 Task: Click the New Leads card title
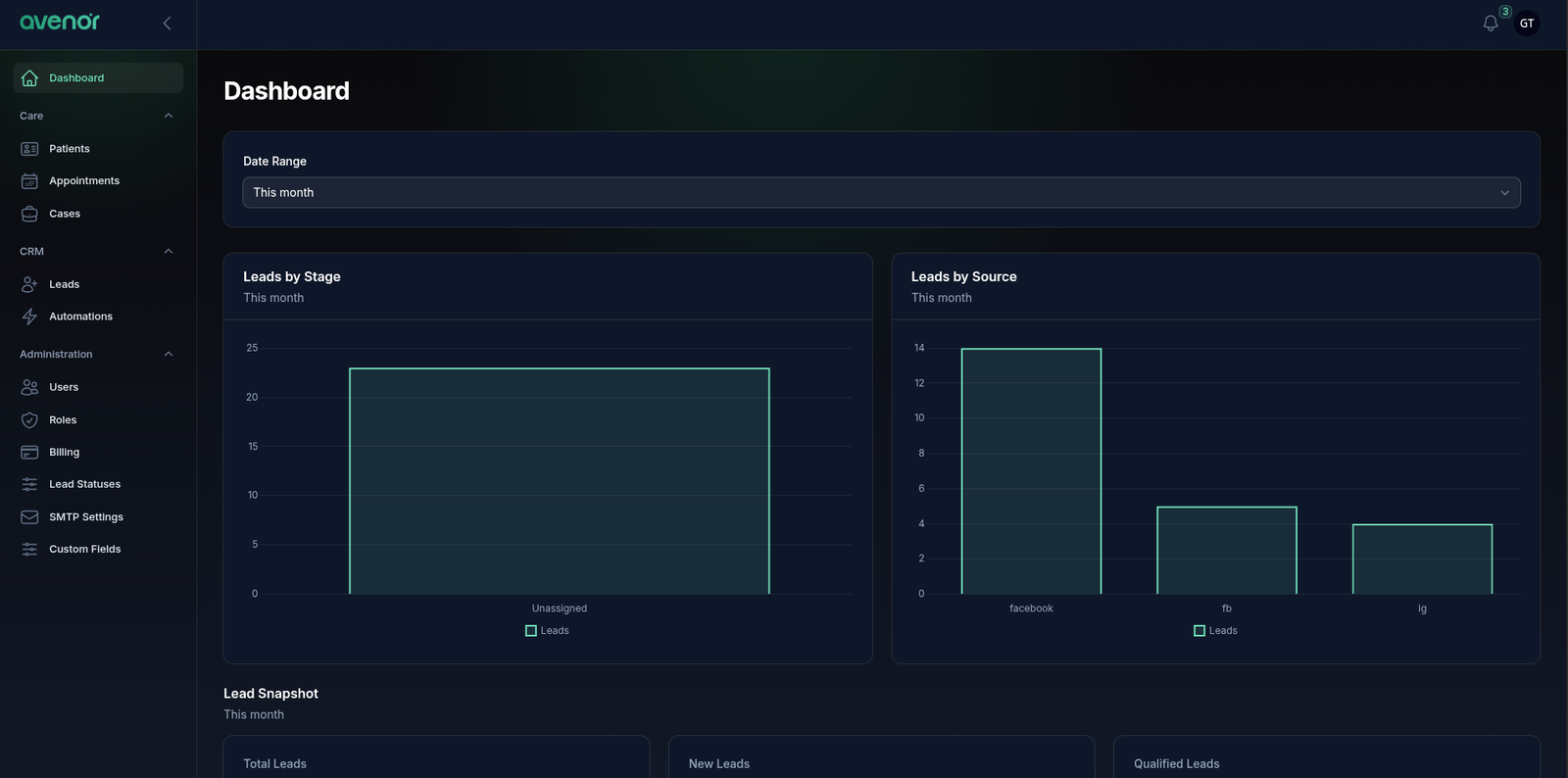click(719, 763)
